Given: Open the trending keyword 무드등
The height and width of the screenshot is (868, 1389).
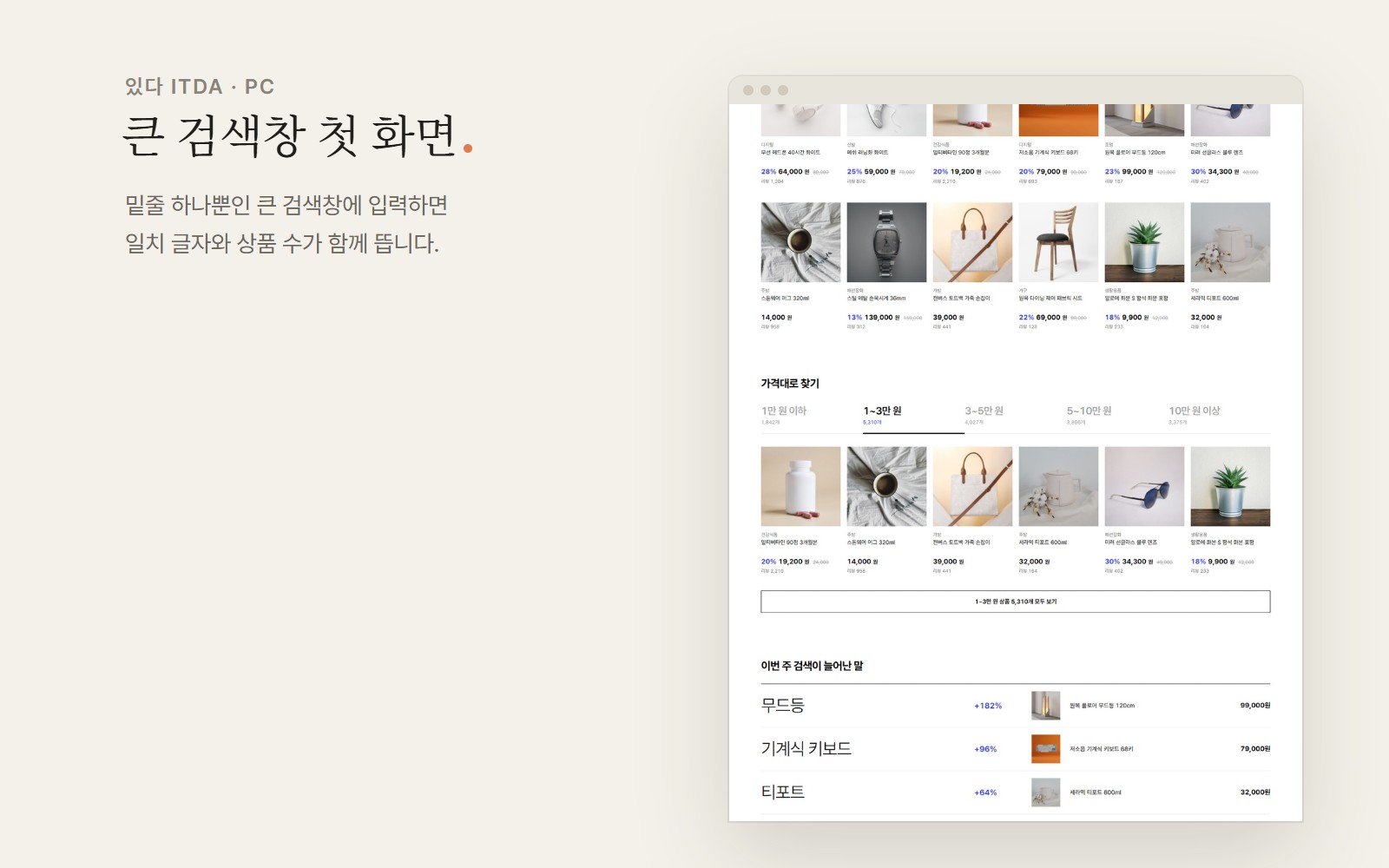Looking at the screenshot, I should click(x=783, y=706).
